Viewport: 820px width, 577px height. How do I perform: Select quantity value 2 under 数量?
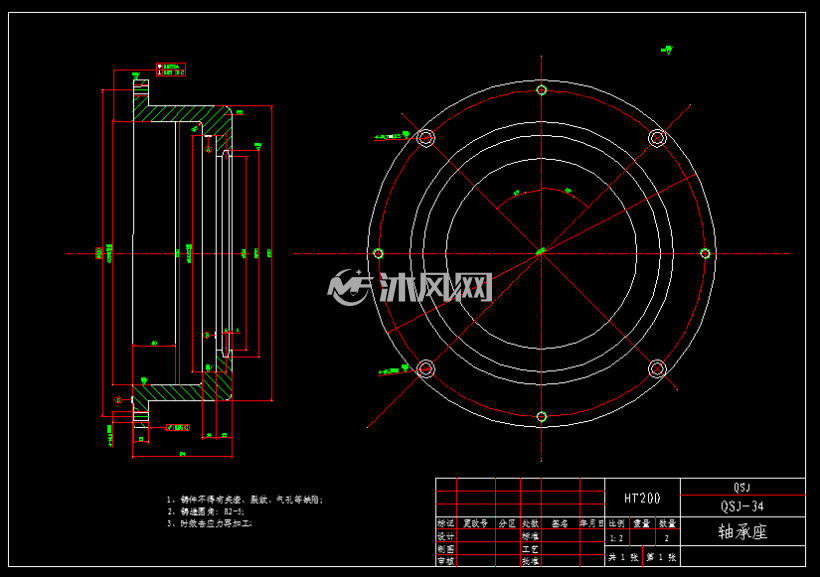click(667, 538)
